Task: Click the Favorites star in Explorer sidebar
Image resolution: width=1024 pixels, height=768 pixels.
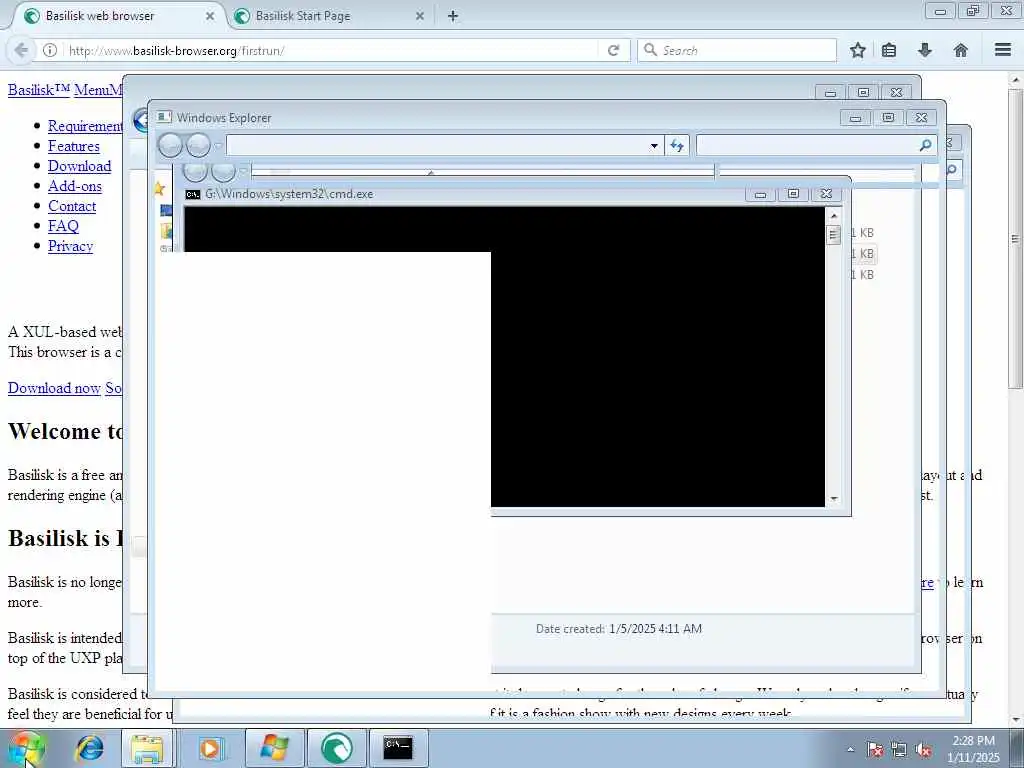Action: click(x=159, y=189)
